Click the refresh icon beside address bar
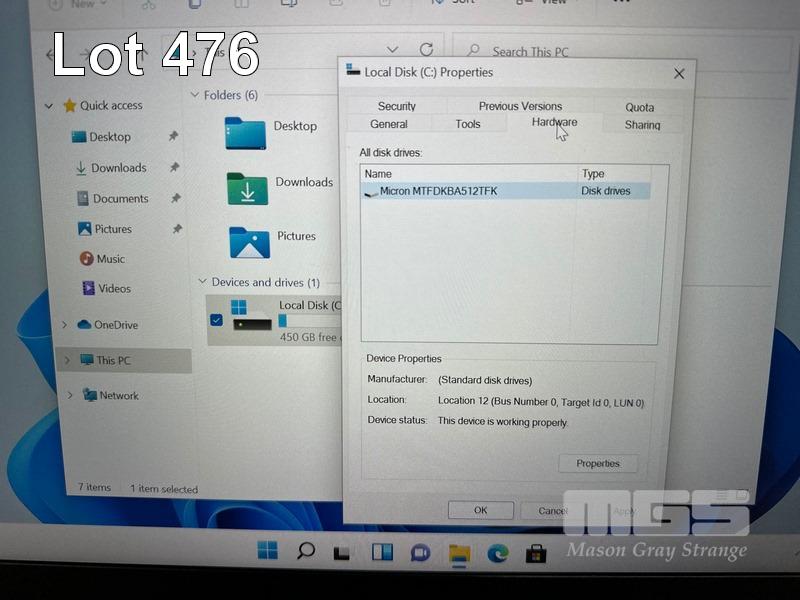800x600 pixels. coord(426,50)
